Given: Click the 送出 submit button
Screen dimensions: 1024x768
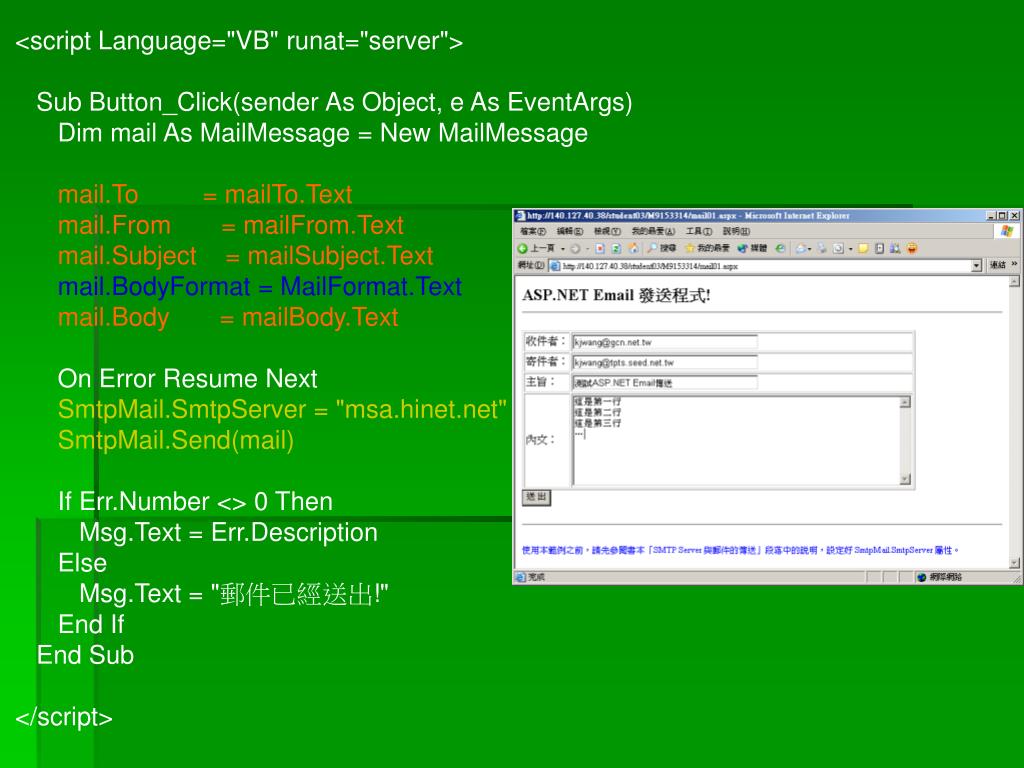Looking at the screenshot, I should tap(536, 498).
